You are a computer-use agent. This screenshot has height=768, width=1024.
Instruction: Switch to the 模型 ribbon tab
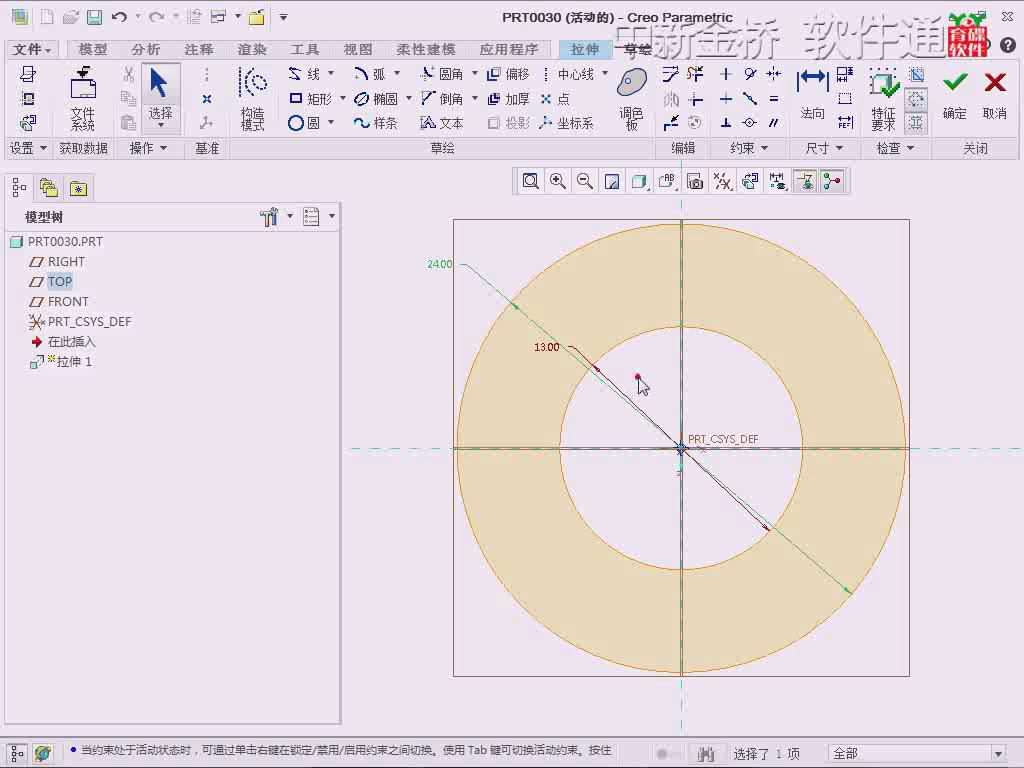[93, 49]
